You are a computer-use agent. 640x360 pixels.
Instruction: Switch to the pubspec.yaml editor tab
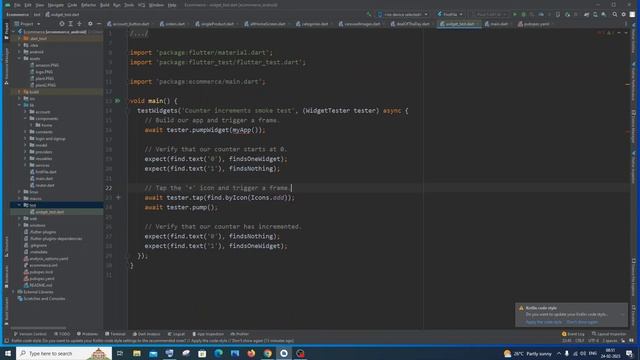click(536, 24)
